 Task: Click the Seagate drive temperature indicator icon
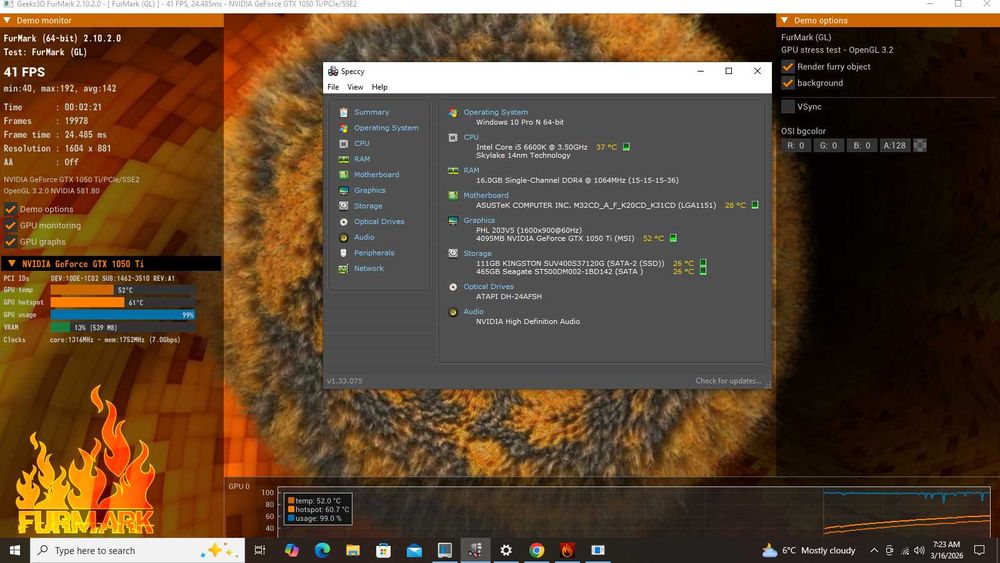point(703,271)
